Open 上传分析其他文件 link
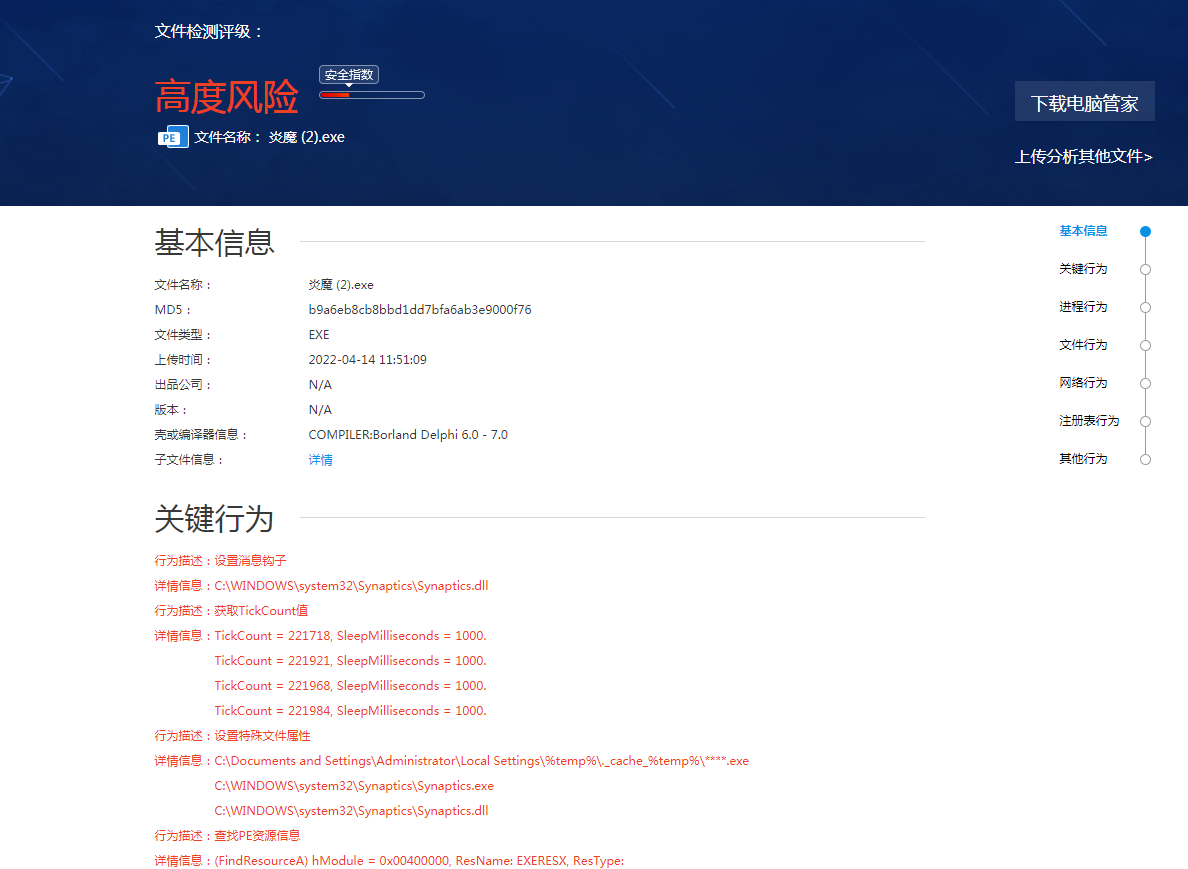 coord(1083,157)
